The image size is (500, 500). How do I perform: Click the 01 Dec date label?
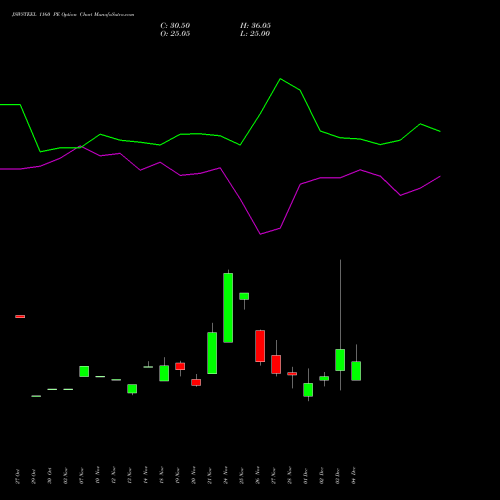(306, 476)
